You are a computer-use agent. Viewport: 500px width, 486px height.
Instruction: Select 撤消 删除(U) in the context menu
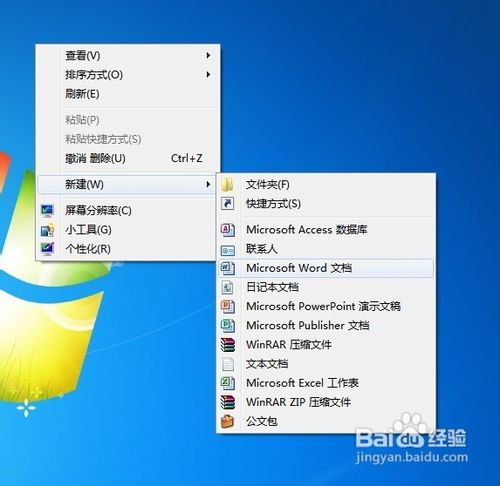pyautogui.click(x=128, y=158)
